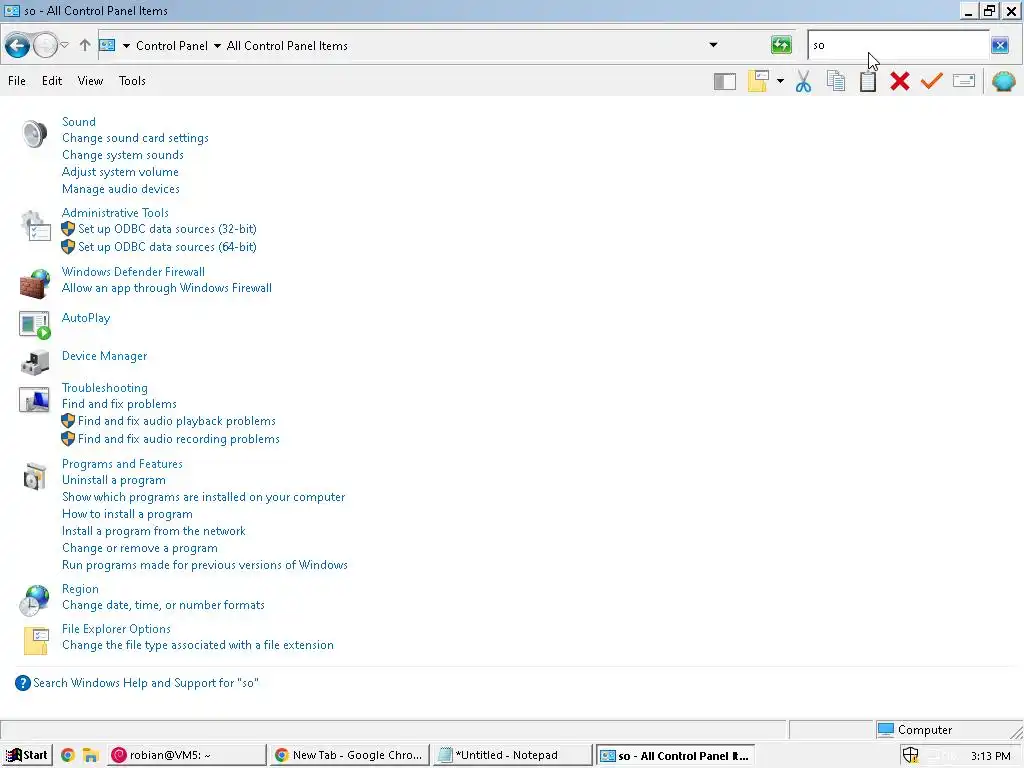
Task: Click the Administrative Tools icon
Action: [x=35, y=226]
